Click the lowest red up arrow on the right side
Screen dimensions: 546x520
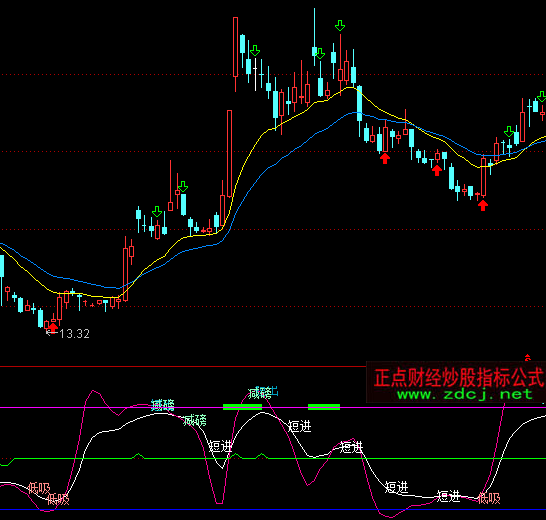483,205
